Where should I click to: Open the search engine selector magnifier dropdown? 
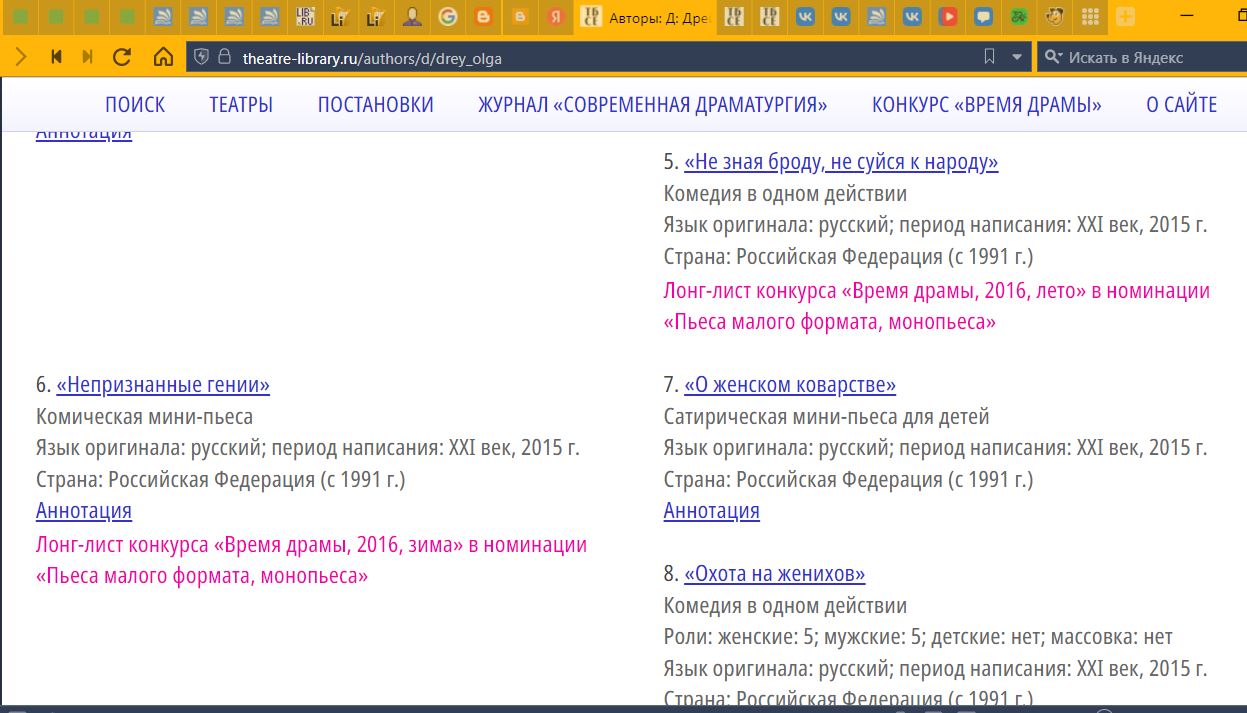(x=1052, y=57)
